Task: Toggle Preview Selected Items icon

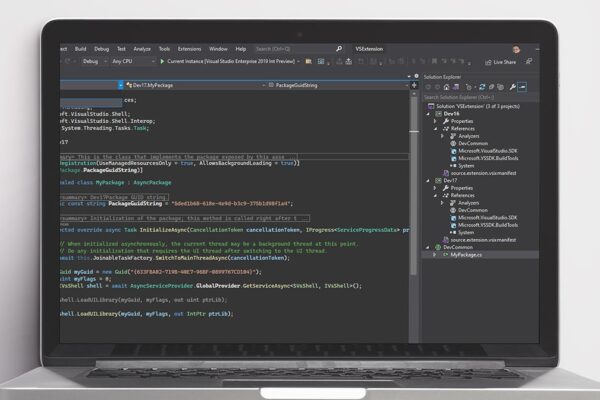Action: [522, 87]
